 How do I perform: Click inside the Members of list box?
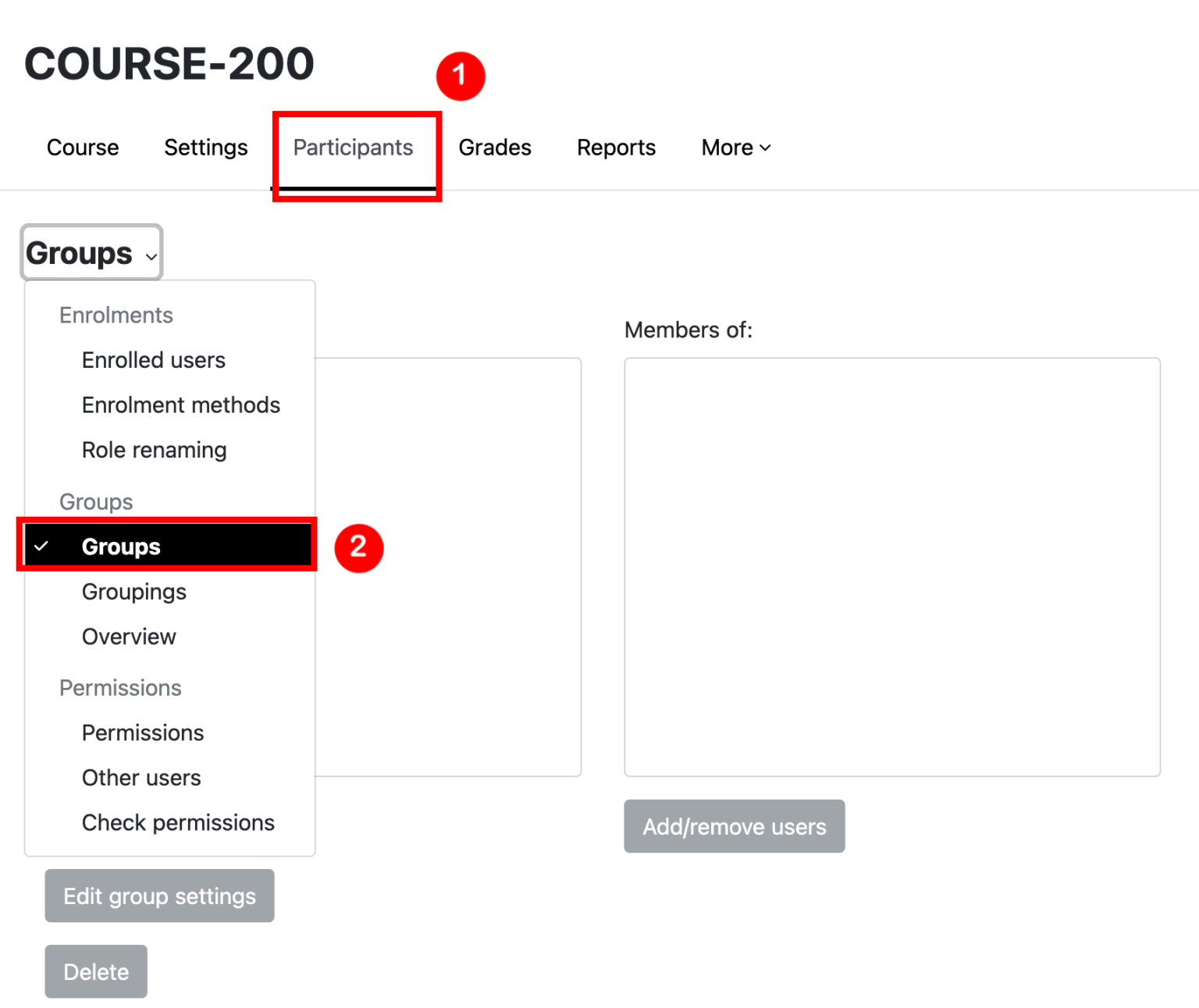coord(891,567)
